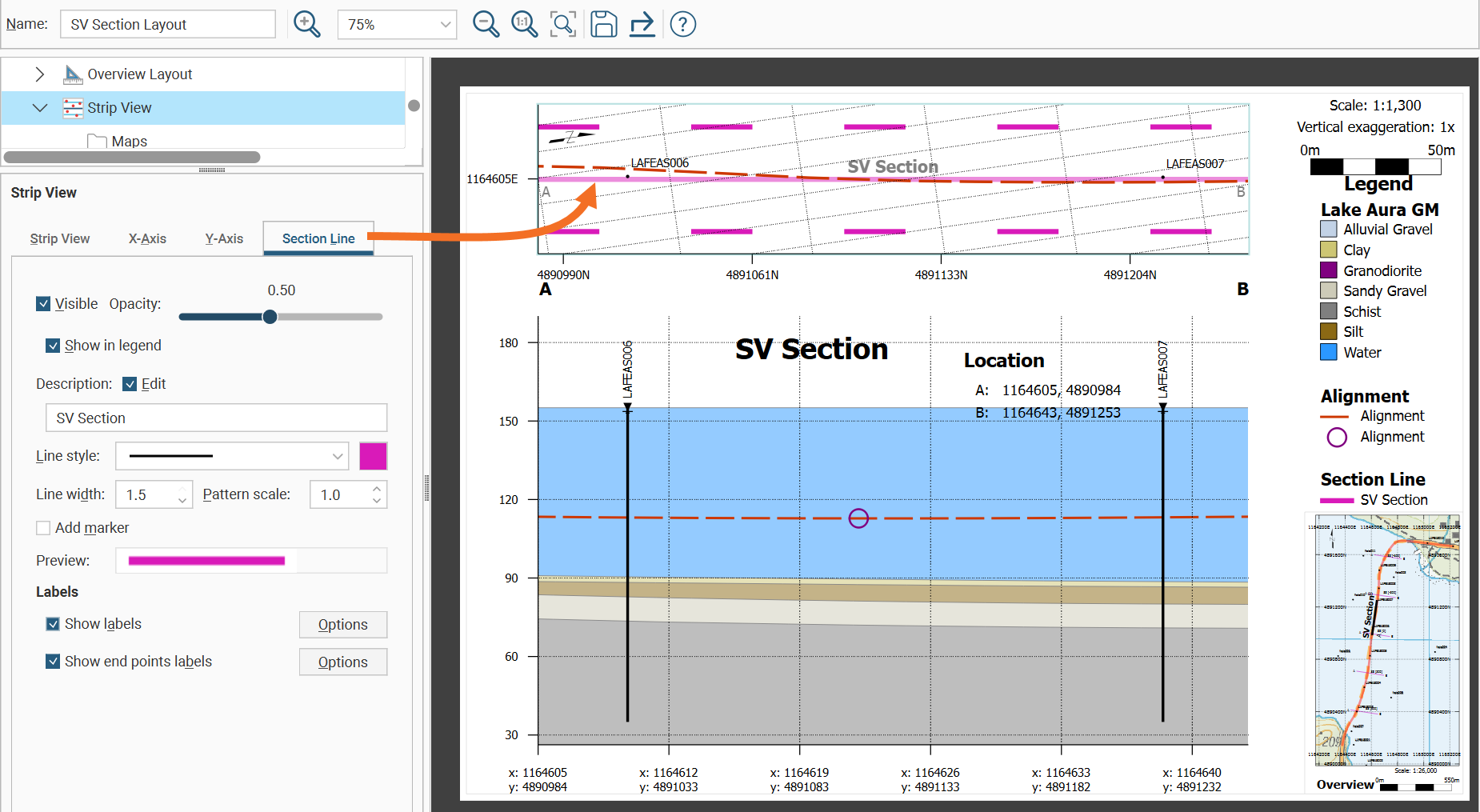This screenshot has height=812, width=1480.
Task: Uncheck Show in legend
Action: 53,346
